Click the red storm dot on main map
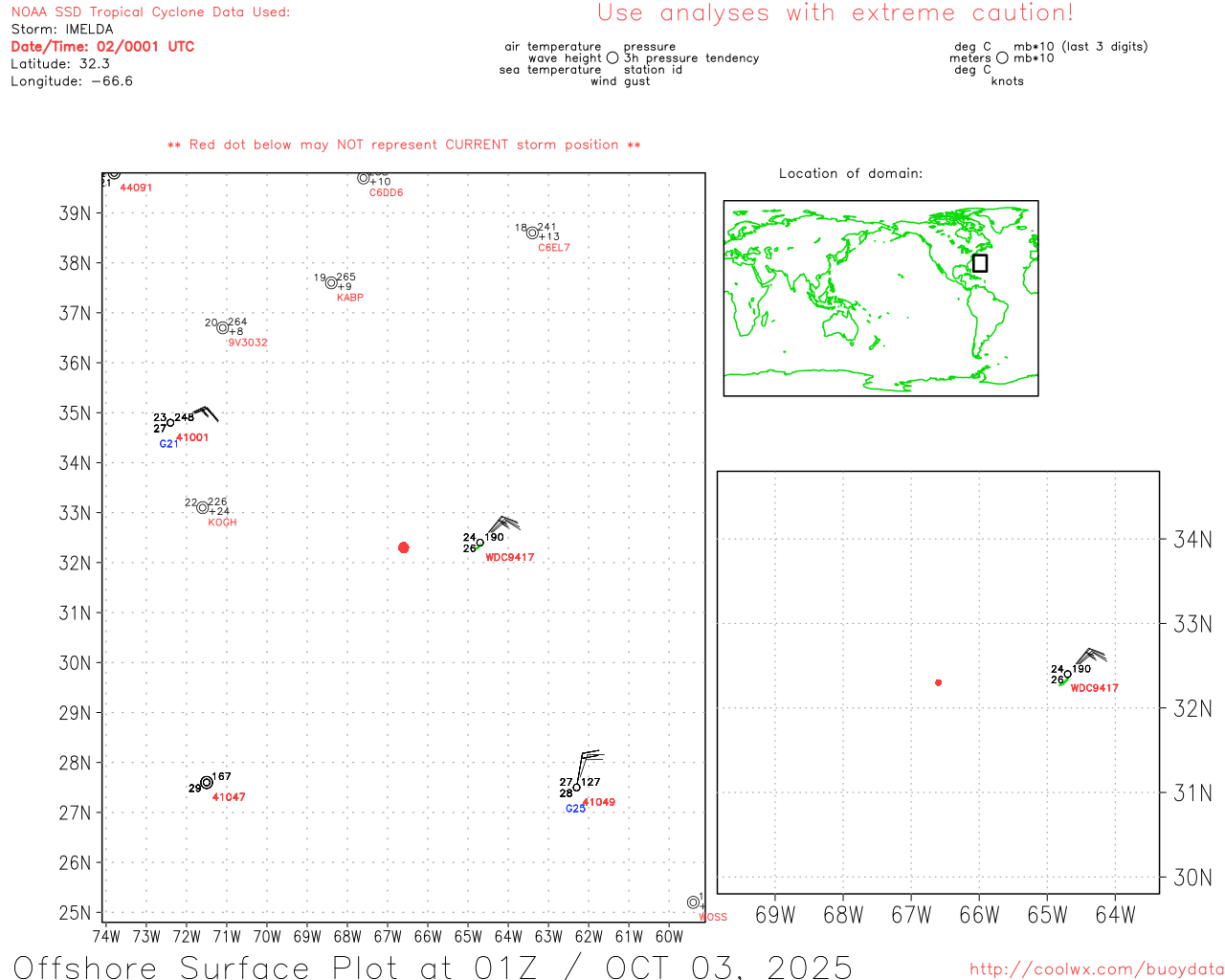Viewport: 1225px width, 980px height. [x=404, y=547]
